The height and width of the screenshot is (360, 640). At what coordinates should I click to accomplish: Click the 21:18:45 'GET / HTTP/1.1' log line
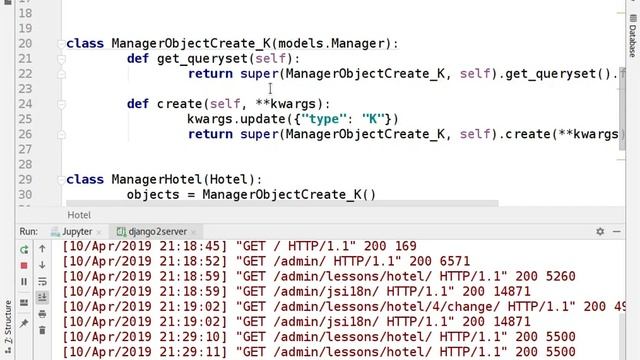tap(239, 246)
